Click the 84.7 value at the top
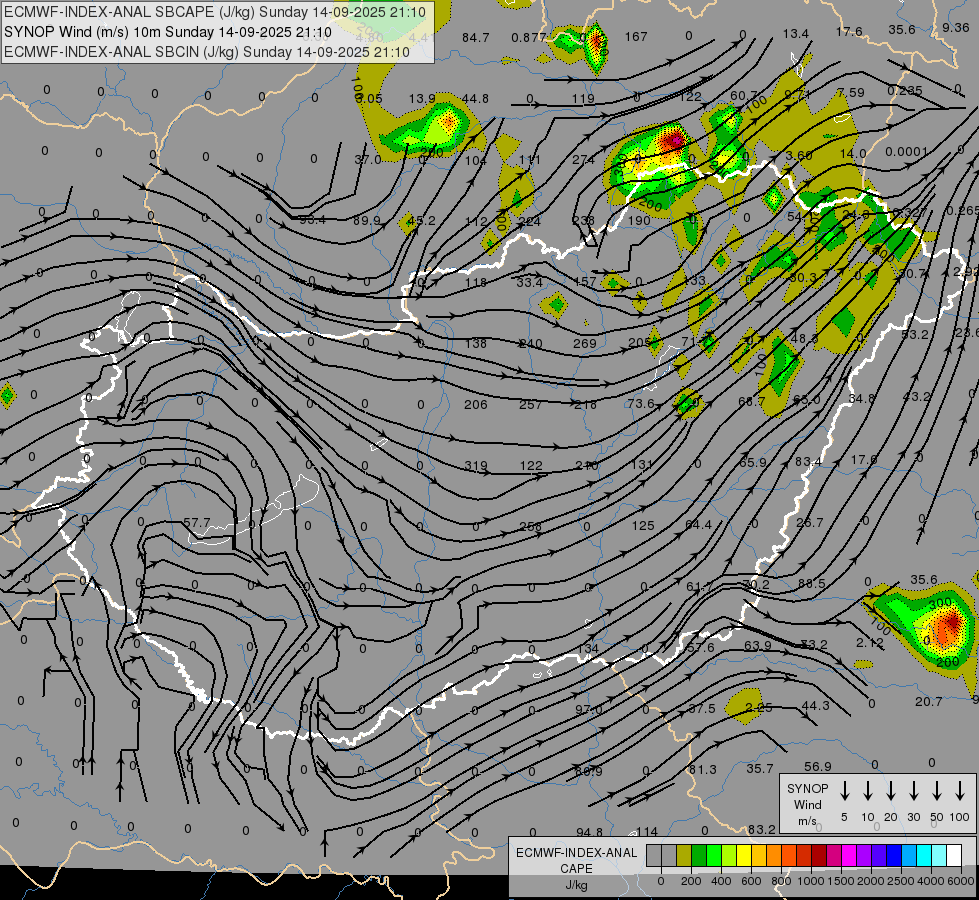 [x=476, y=37]
